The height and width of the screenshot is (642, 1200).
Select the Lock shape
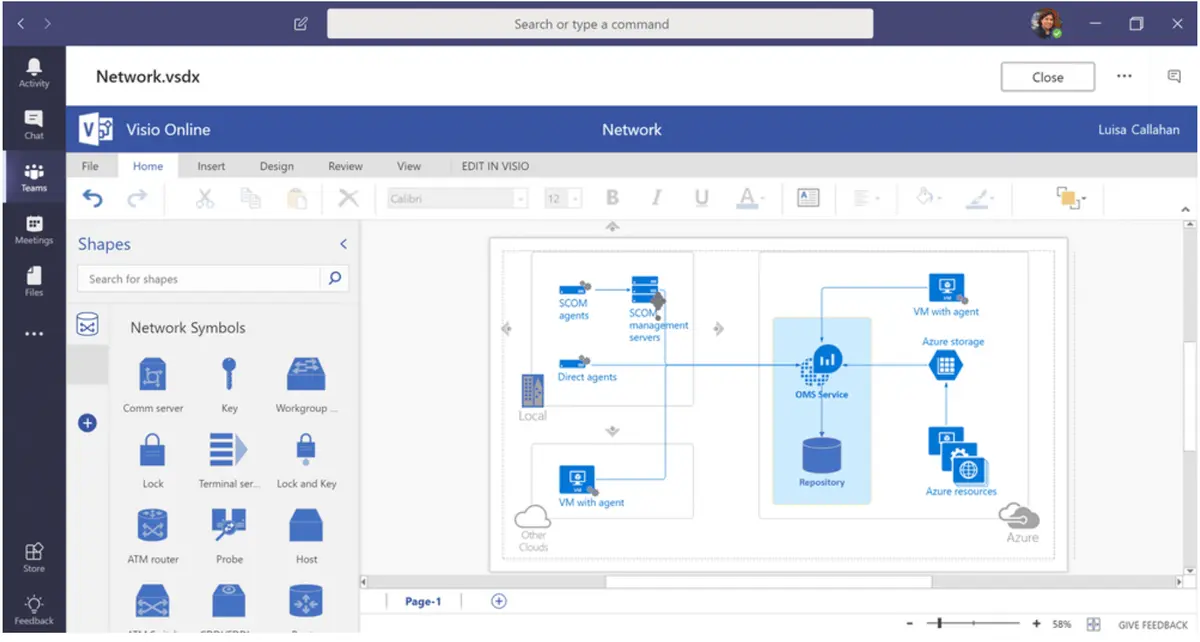tap(153, 460)
